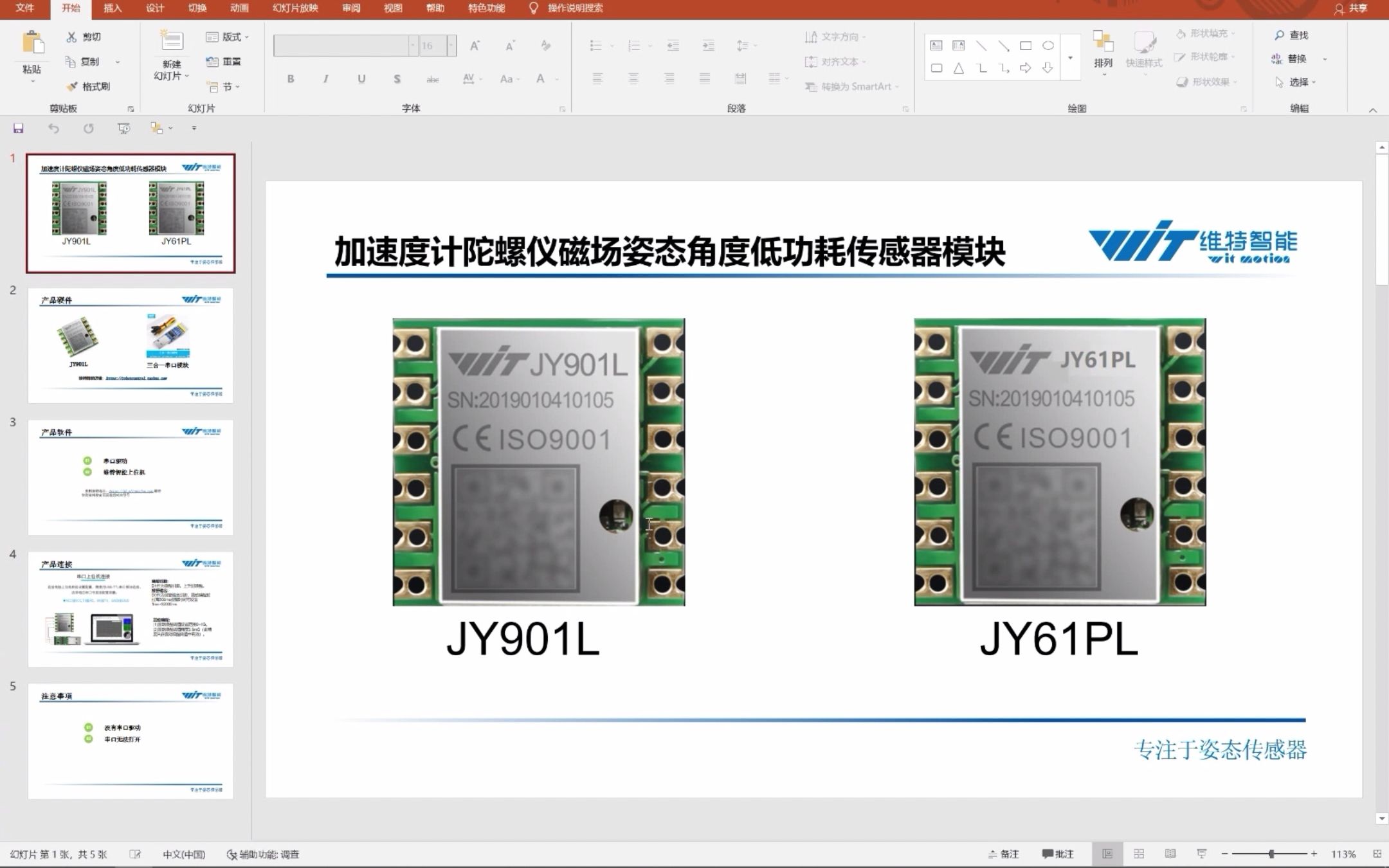
Task: Toggle bold (B) formatting
Action: coord(291,79)
